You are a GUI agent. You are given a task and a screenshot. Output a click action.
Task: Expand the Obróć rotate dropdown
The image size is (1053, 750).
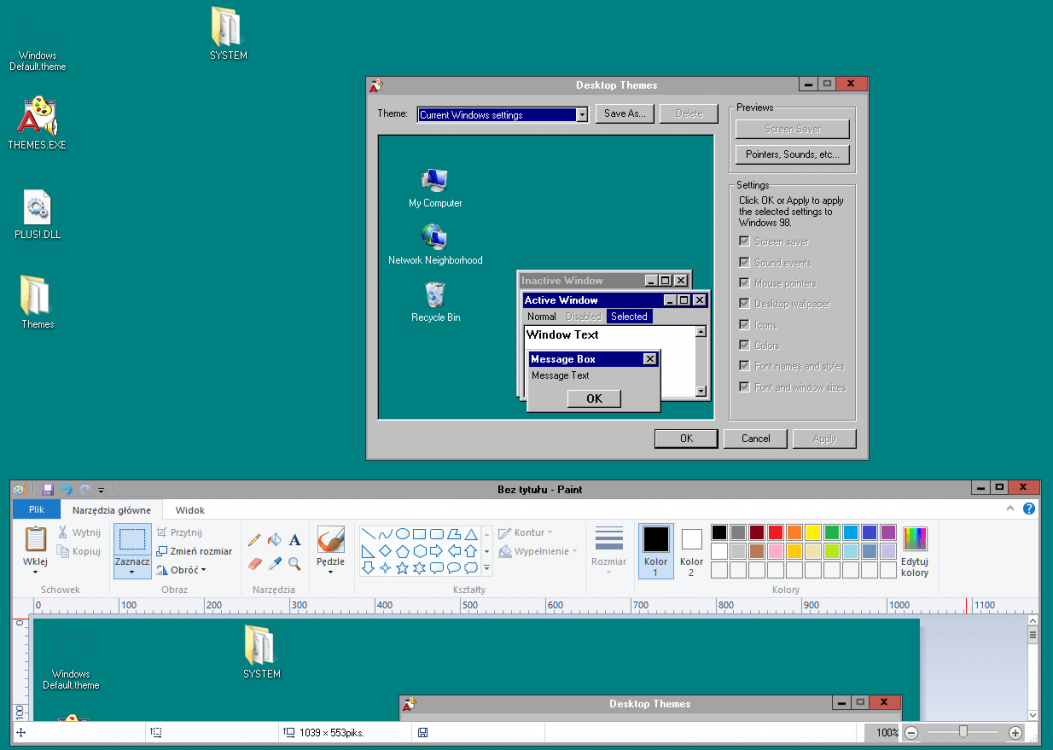(203, 570)
